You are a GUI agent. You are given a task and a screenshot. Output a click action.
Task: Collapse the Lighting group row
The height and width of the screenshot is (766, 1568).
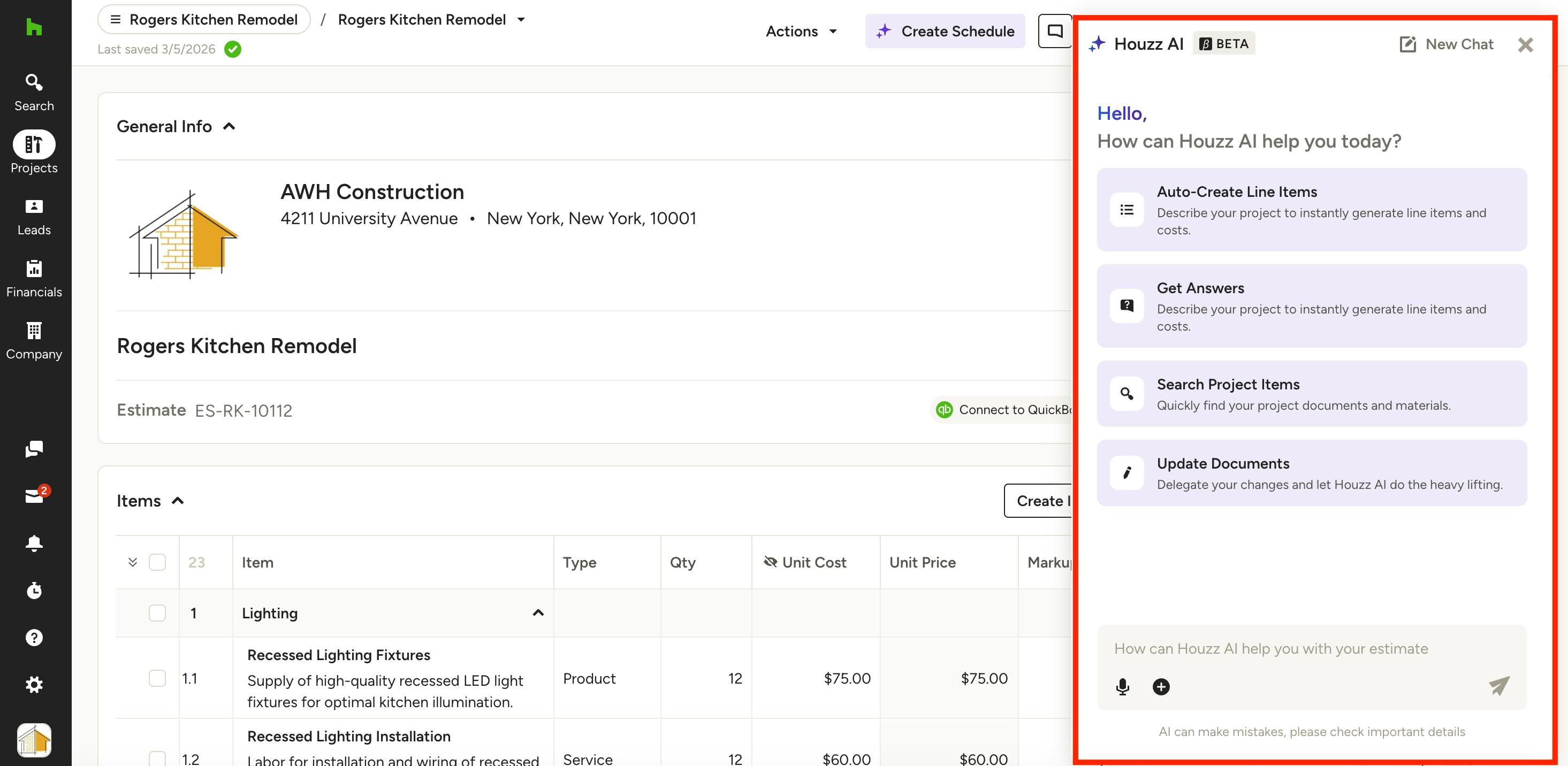point(538,612)
